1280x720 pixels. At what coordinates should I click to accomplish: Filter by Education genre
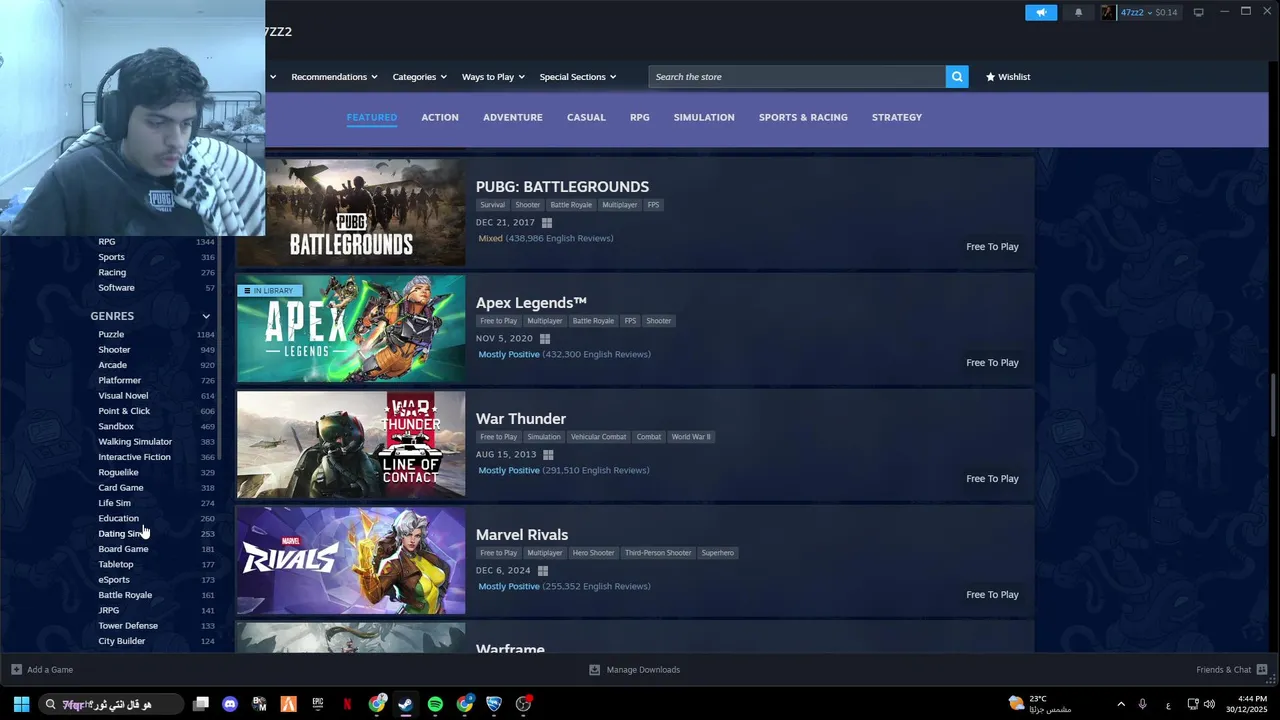click(x=118, y=518)
